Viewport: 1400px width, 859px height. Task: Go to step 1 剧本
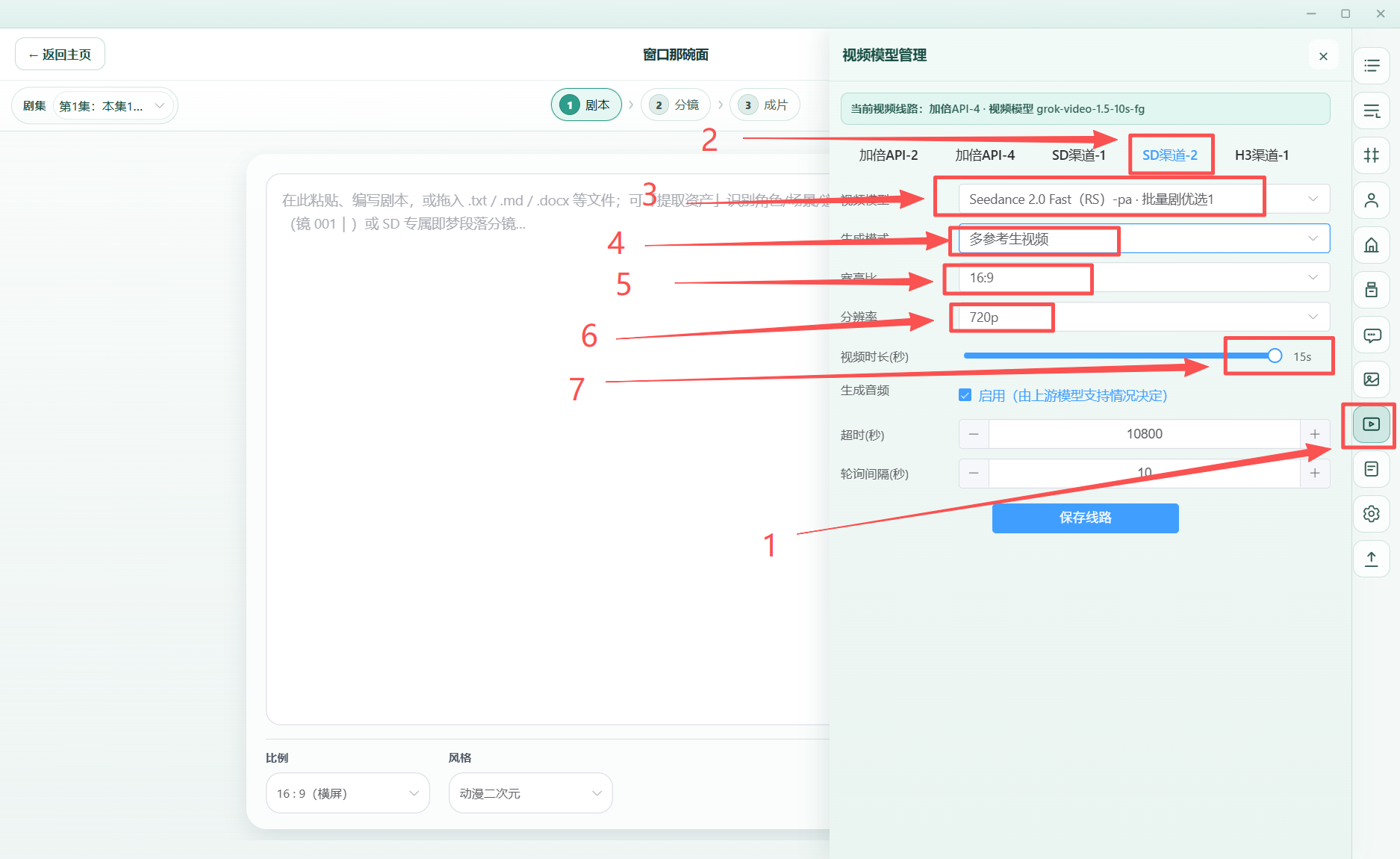coord(586,105)
